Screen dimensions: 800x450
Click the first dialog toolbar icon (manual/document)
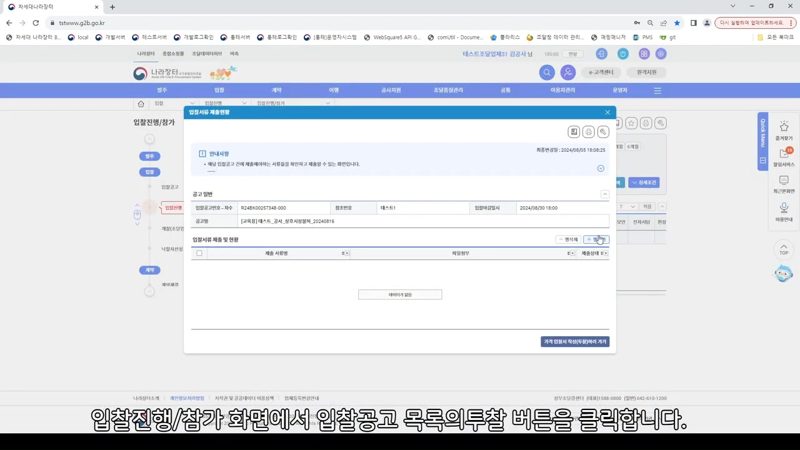(x=574, y=132)
